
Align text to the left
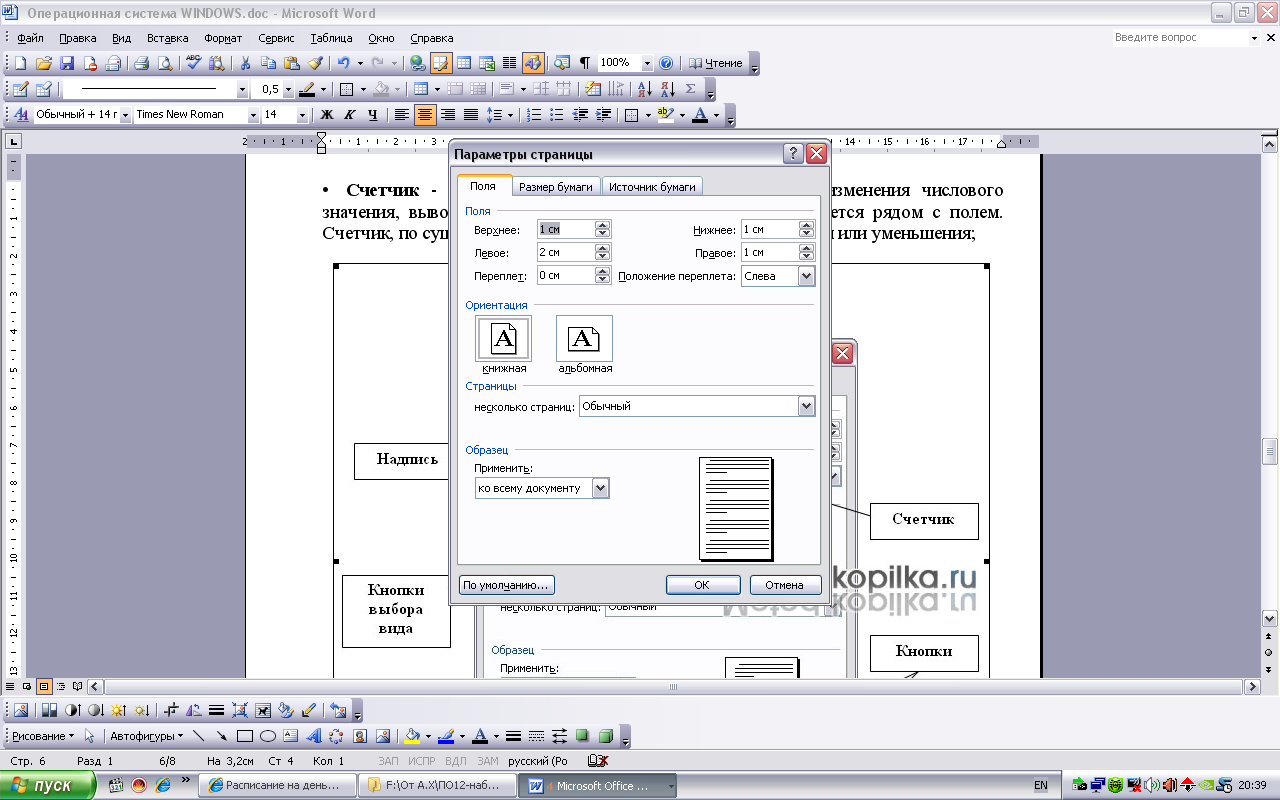click(402, 115)
